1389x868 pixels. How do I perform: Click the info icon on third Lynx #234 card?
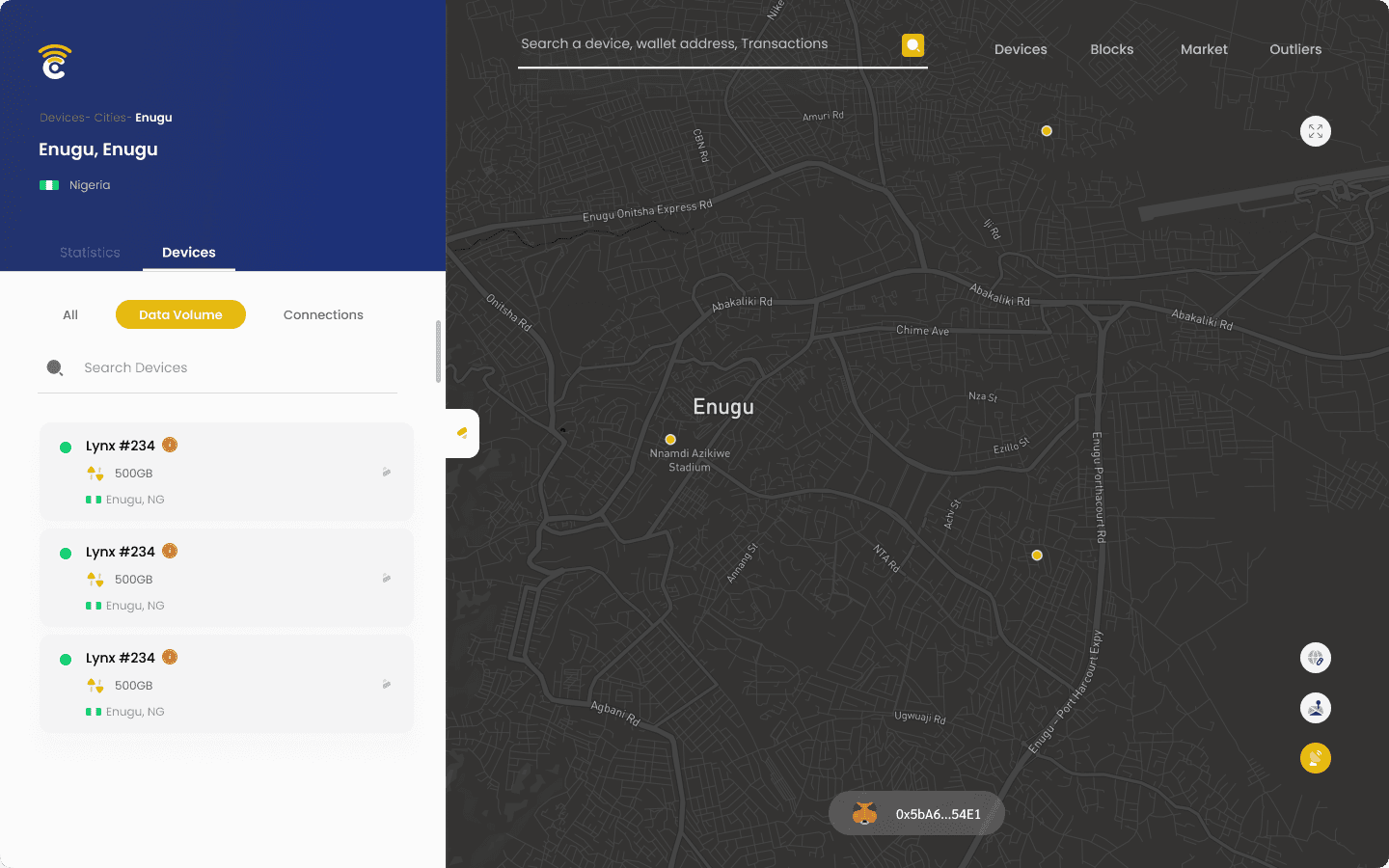[x=170, y=657]
